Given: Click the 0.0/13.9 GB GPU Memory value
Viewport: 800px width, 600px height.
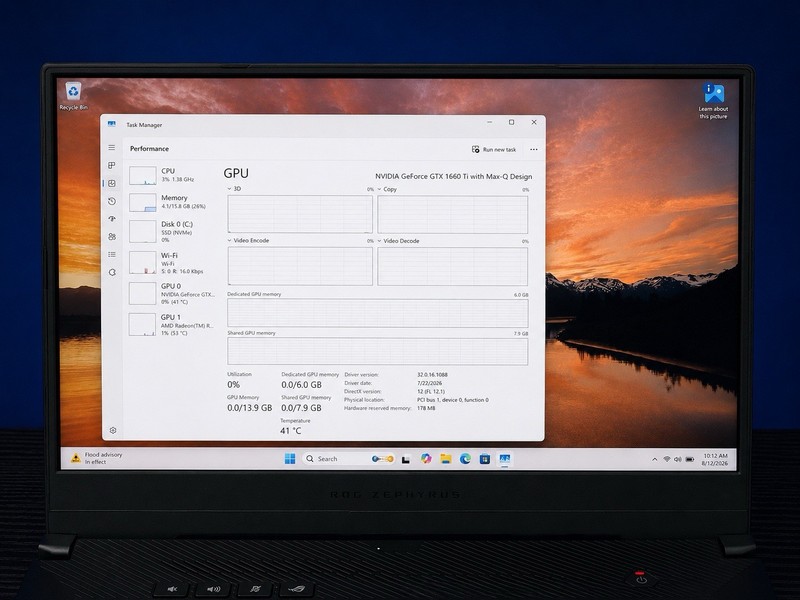Looking at the screenshot, I should click(x=249, y=408).
